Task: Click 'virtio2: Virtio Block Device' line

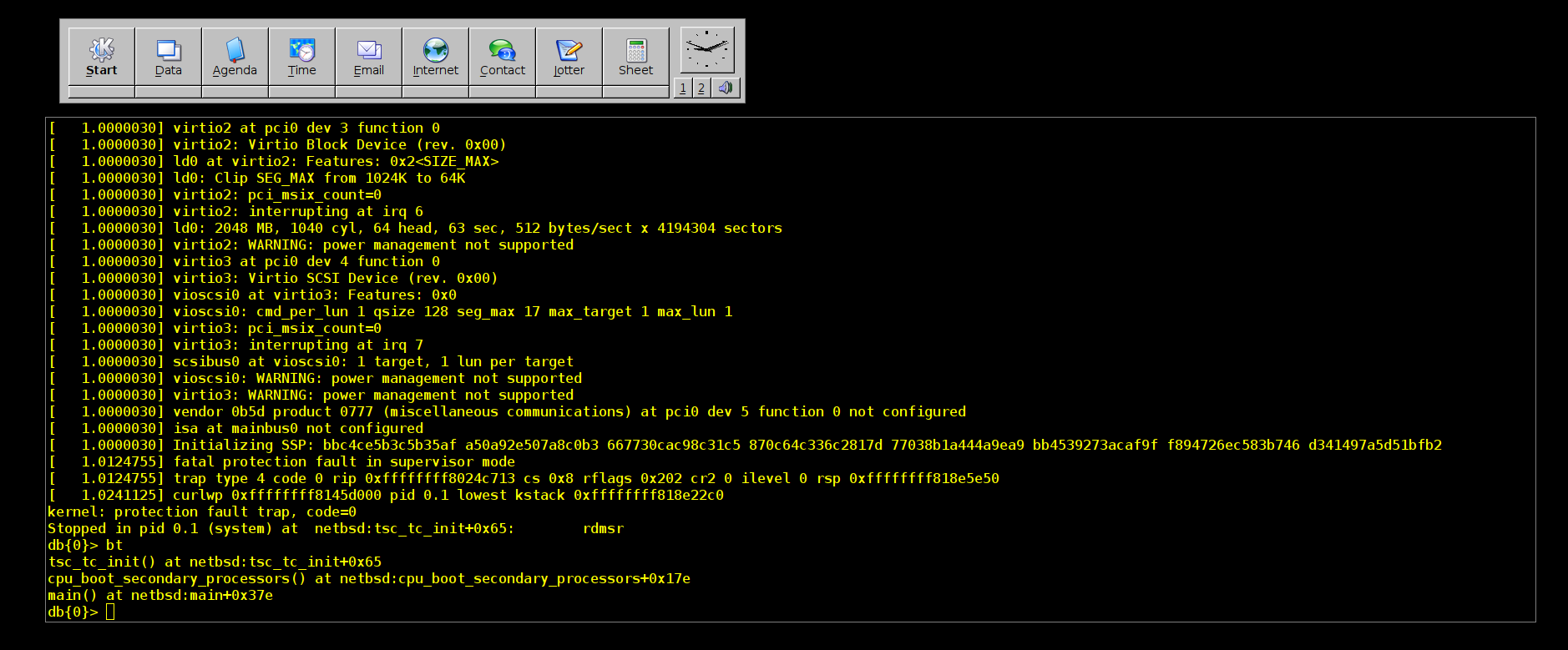Action: pos(277,144)
